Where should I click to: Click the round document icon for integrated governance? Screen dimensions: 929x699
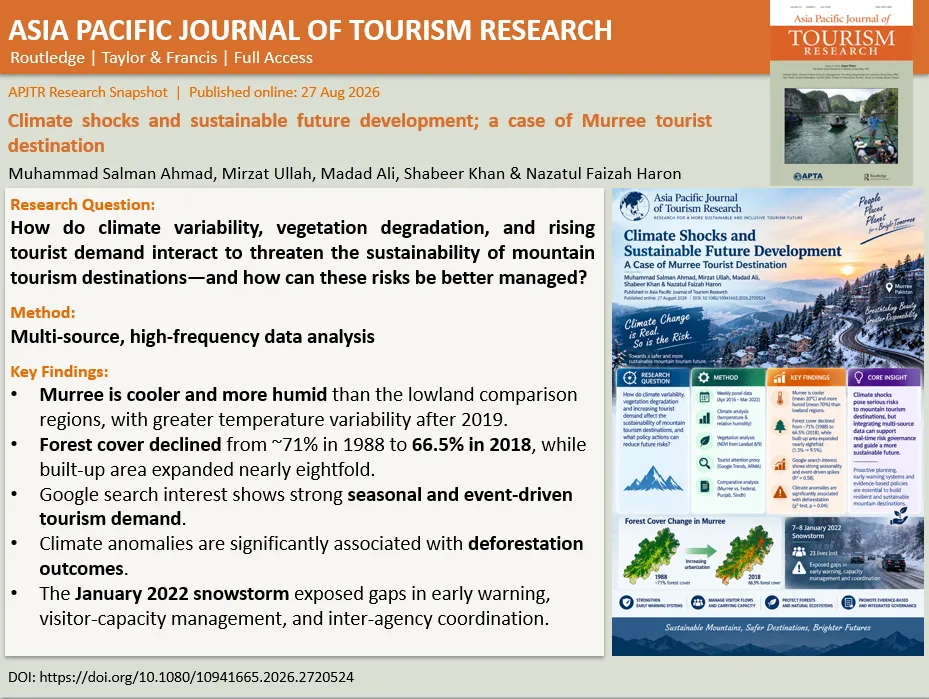click(848, 602)
